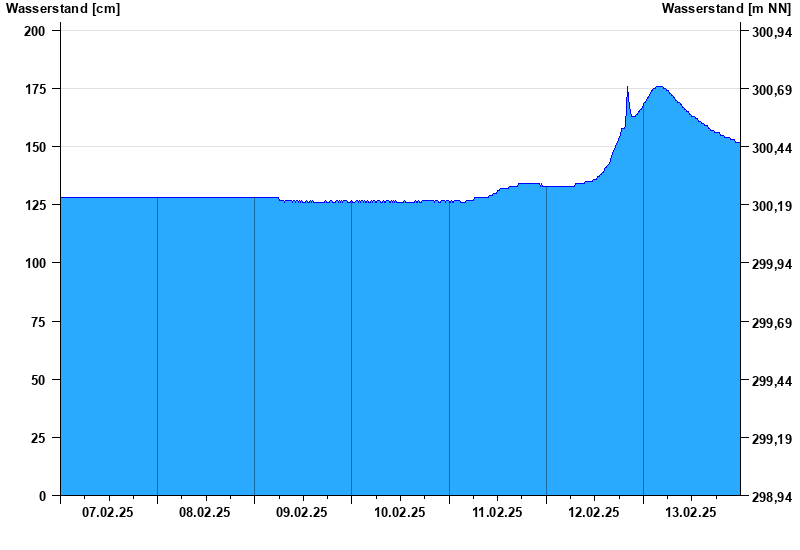Click the 300,94 right axis label
Image resolution: width=800 pixels, height=550 pixels.
[x=772, y=32]
